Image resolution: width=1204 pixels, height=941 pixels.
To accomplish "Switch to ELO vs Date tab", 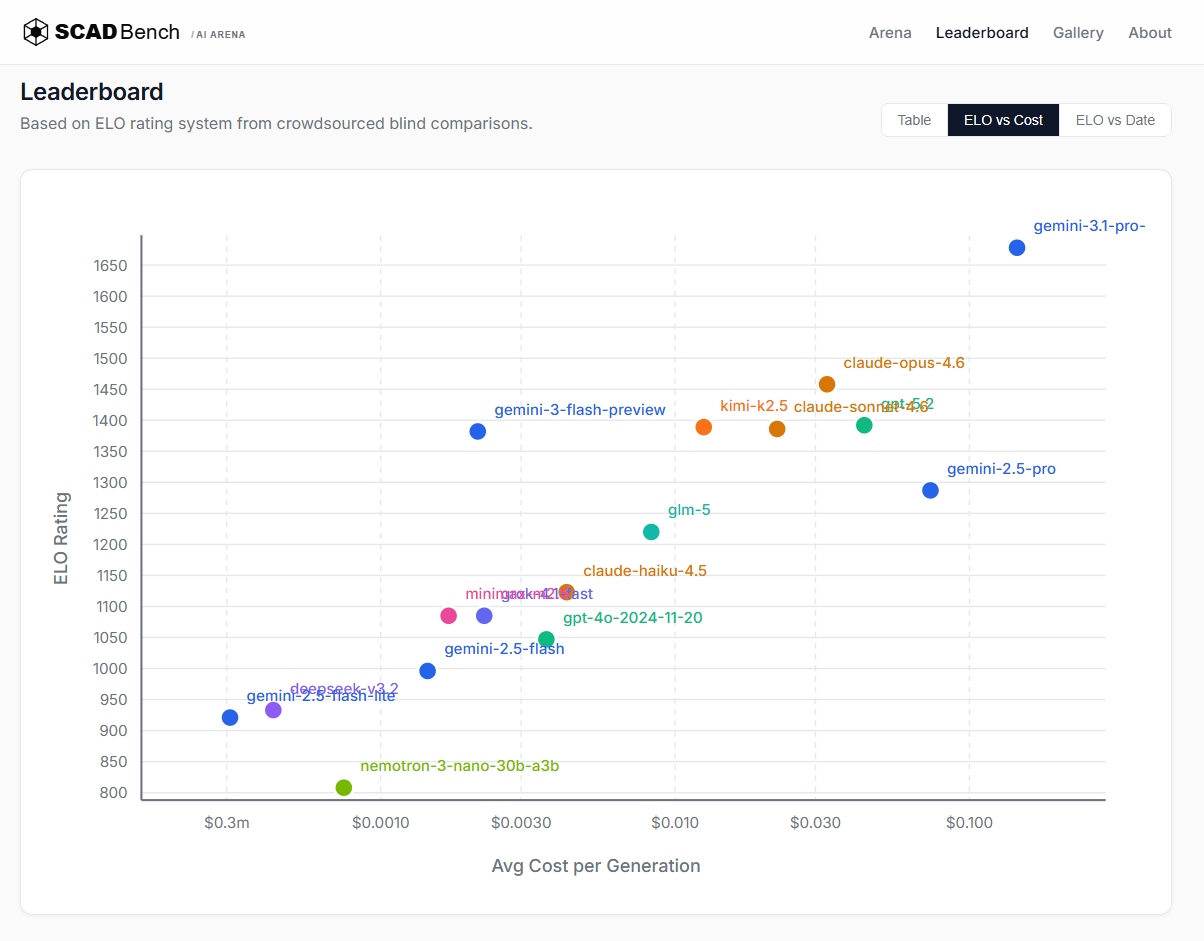I will pyautogui.click(x=1115, y=120).
